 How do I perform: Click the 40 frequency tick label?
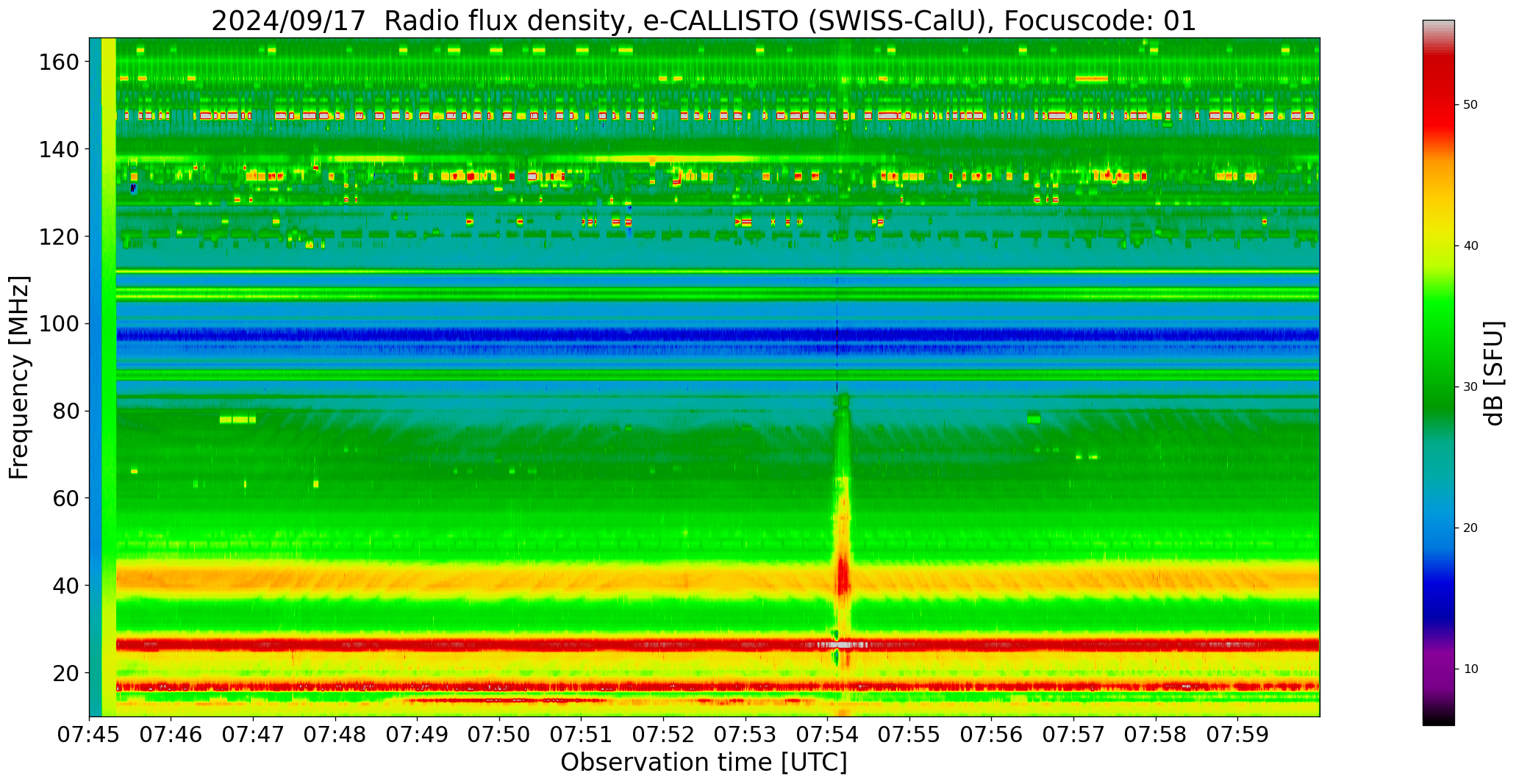[66, 586]
